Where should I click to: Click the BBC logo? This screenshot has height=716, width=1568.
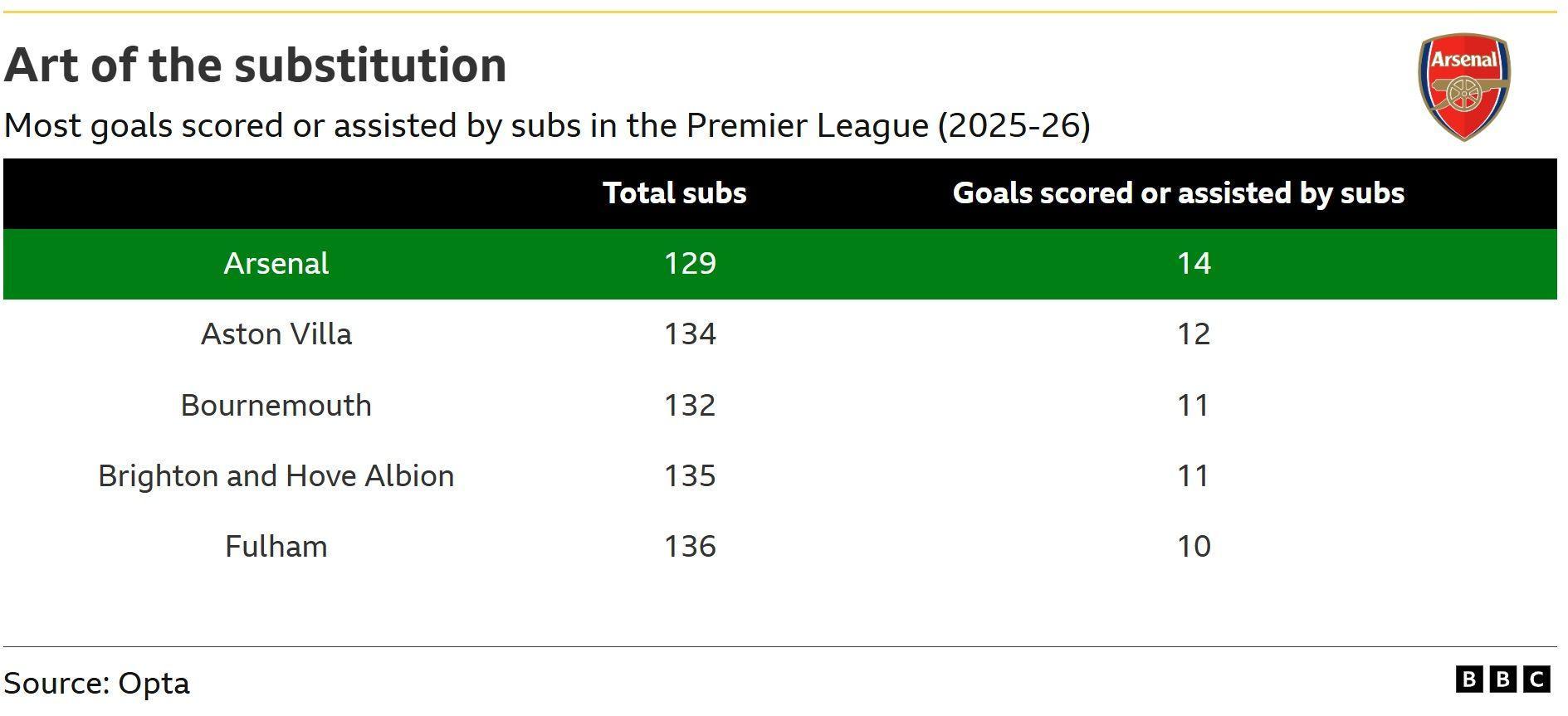[1502, 679]
